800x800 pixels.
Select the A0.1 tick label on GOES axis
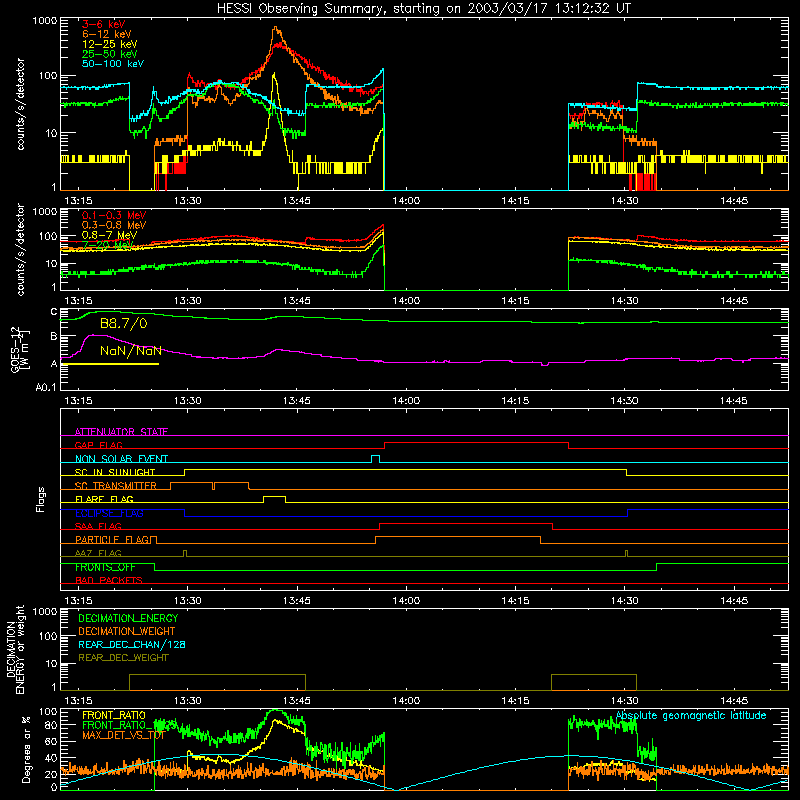pyautogui.click(x=46, y=388)
